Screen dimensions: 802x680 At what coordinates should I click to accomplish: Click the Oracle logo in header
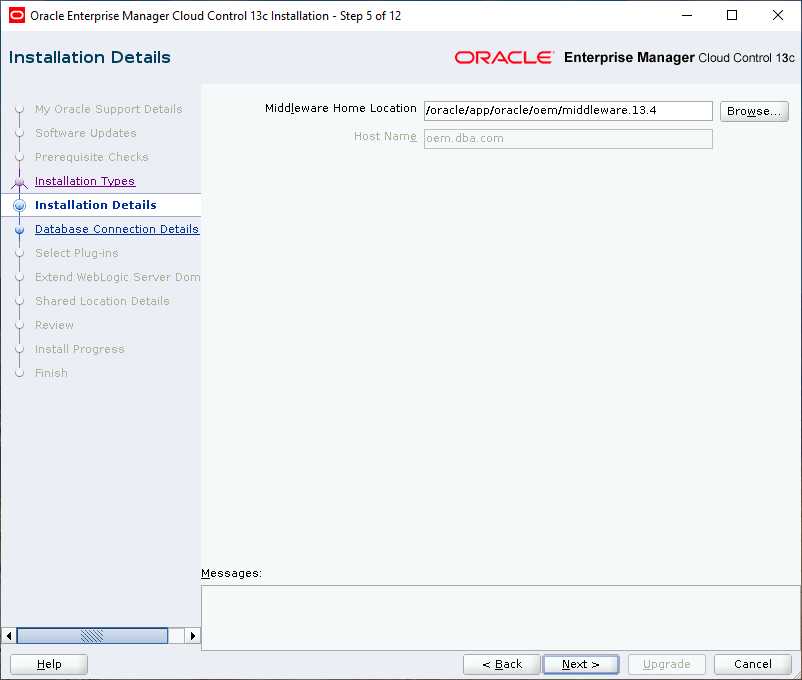[x=504, y=57]
